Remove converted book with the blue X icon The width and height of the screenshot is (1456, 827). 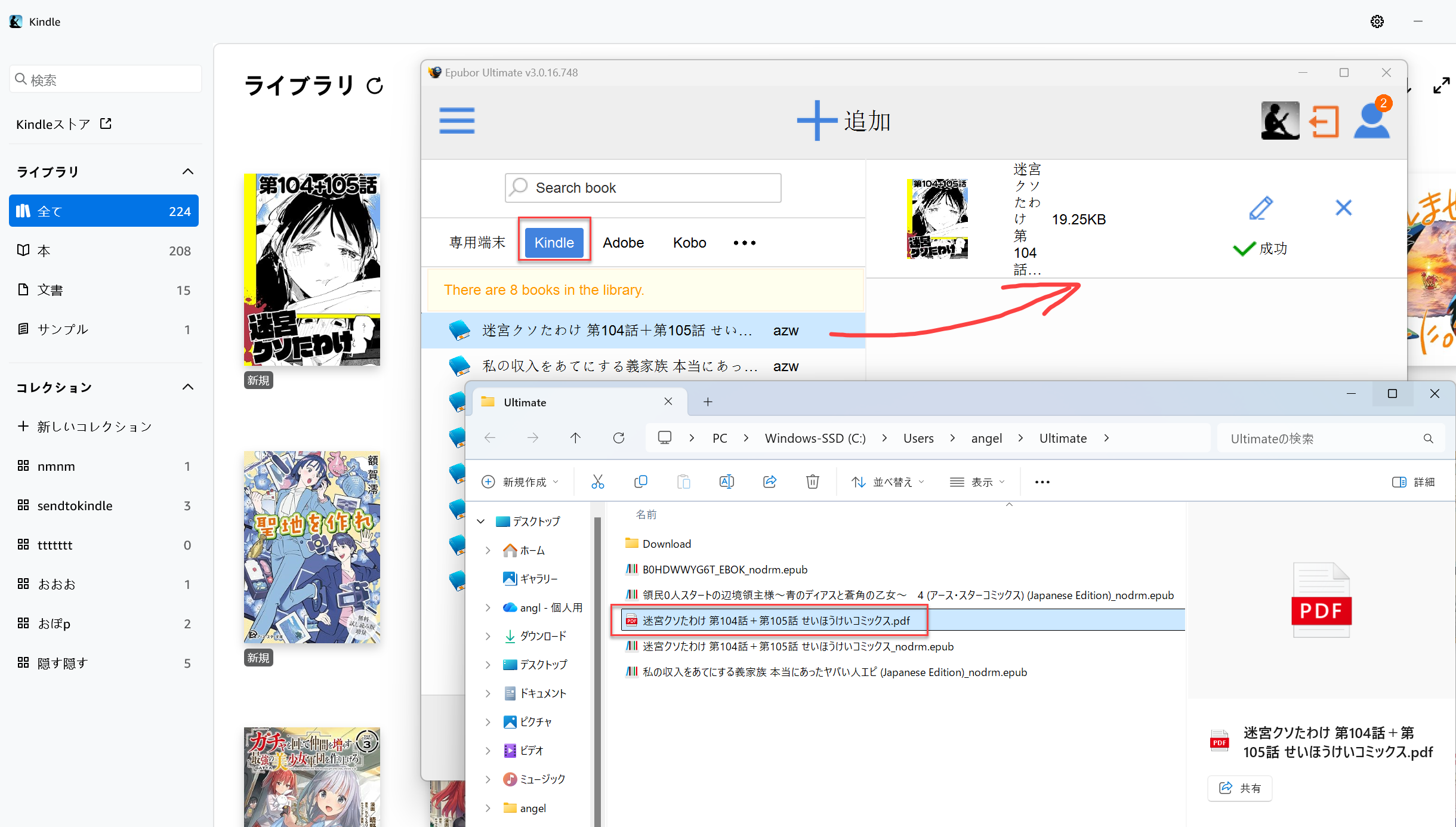1343,208
